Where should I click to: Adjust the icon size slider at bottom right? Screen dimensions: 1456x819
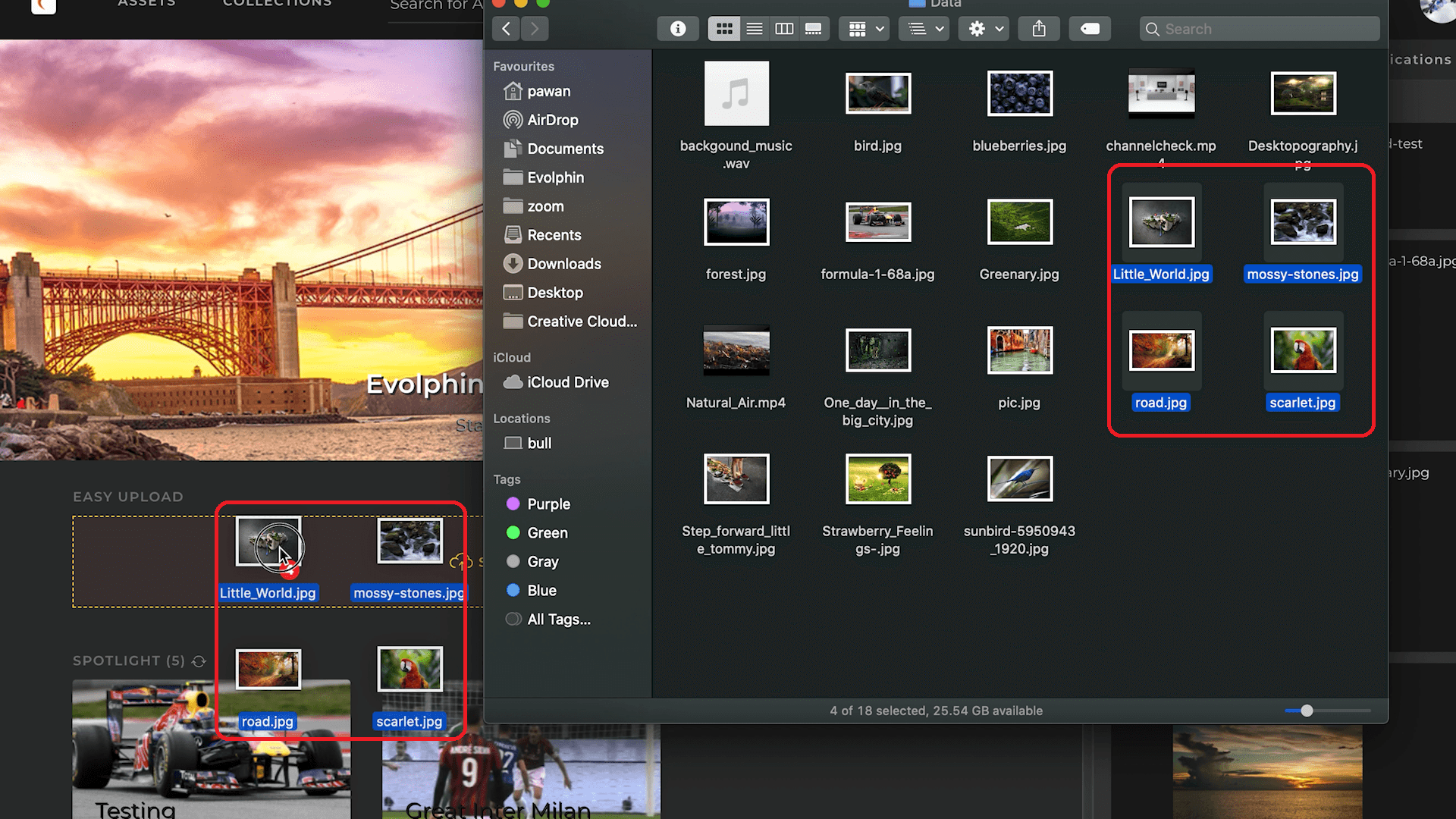(1307, 711)
